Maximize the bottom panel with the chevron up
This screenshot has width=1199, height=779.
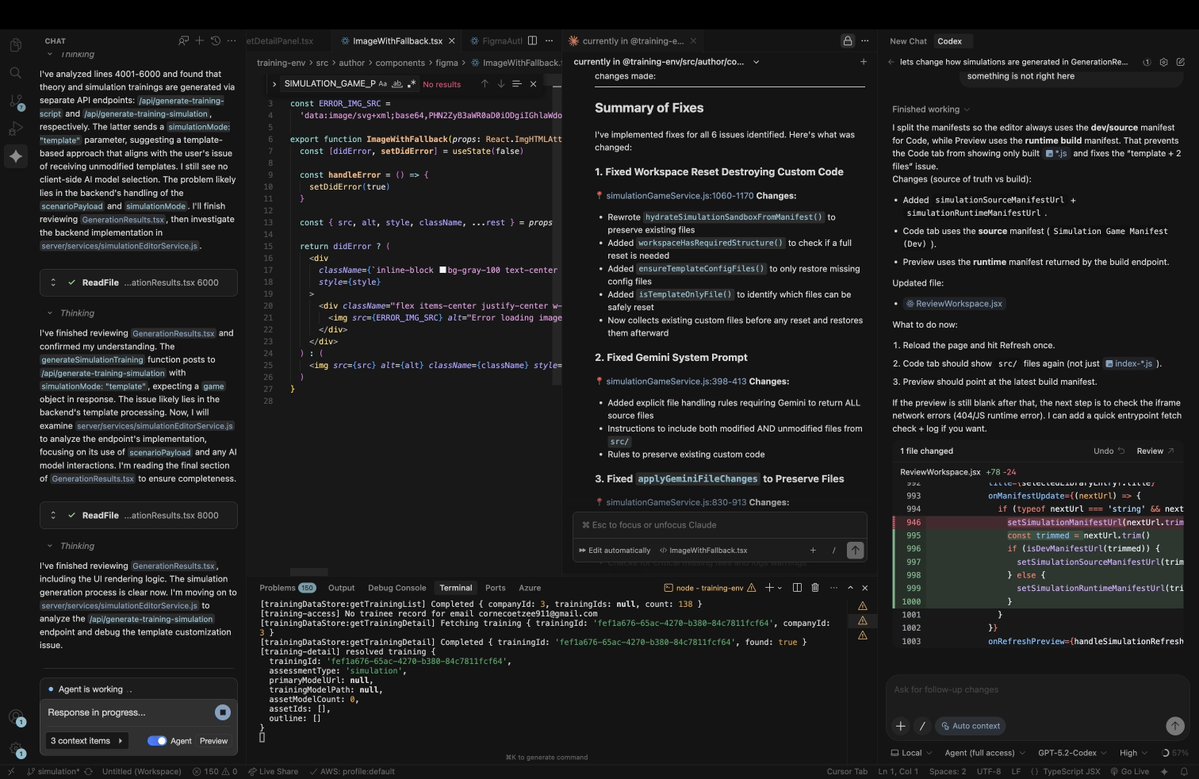[x=850, y=587]
